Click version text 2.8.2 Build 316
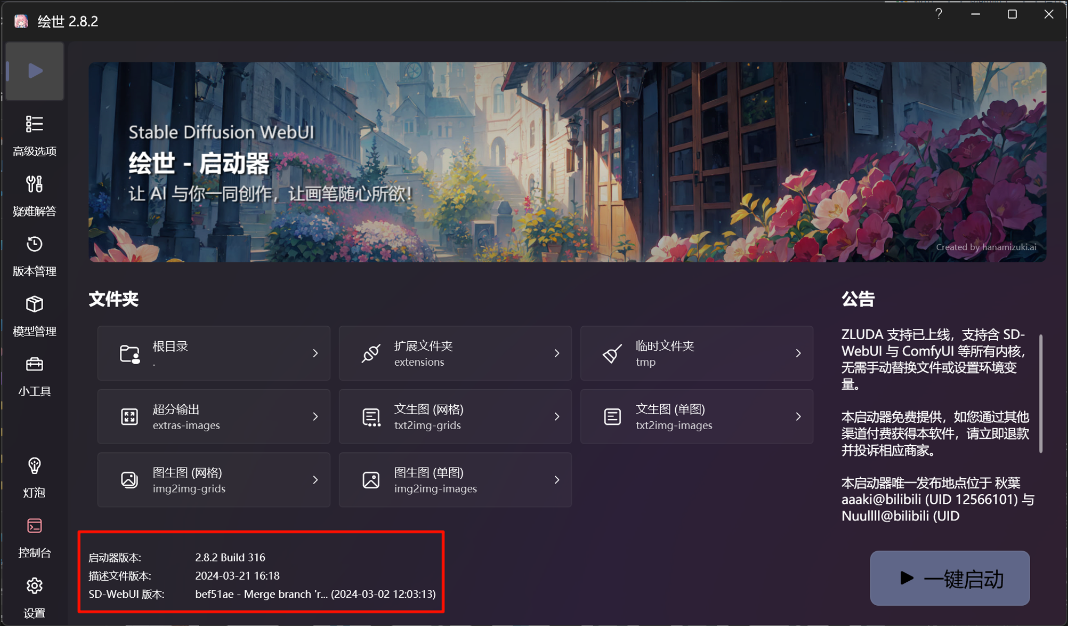 pyautogui.click(x=230, y=557)
